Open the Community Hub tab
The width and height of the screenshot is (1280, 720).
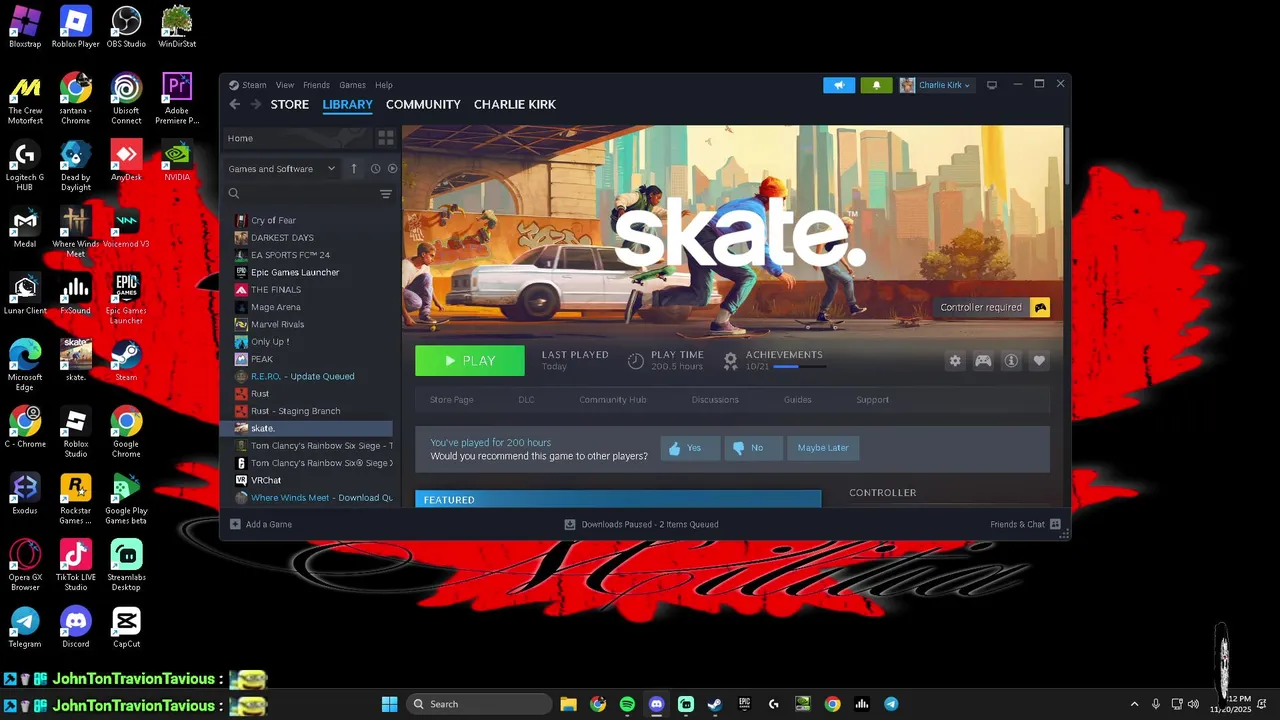[612, 400]
